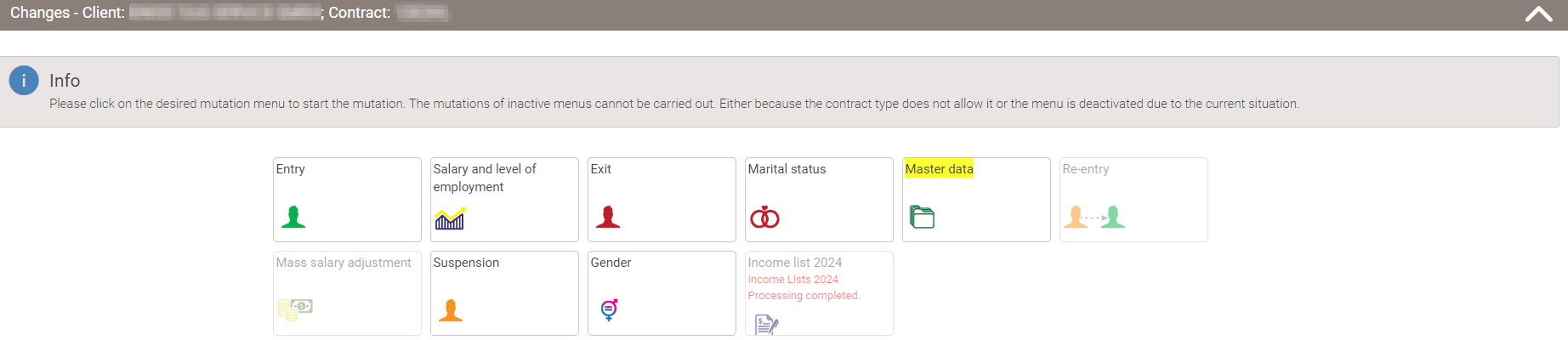Click the green folder Master data icon

tap(922, 218)
